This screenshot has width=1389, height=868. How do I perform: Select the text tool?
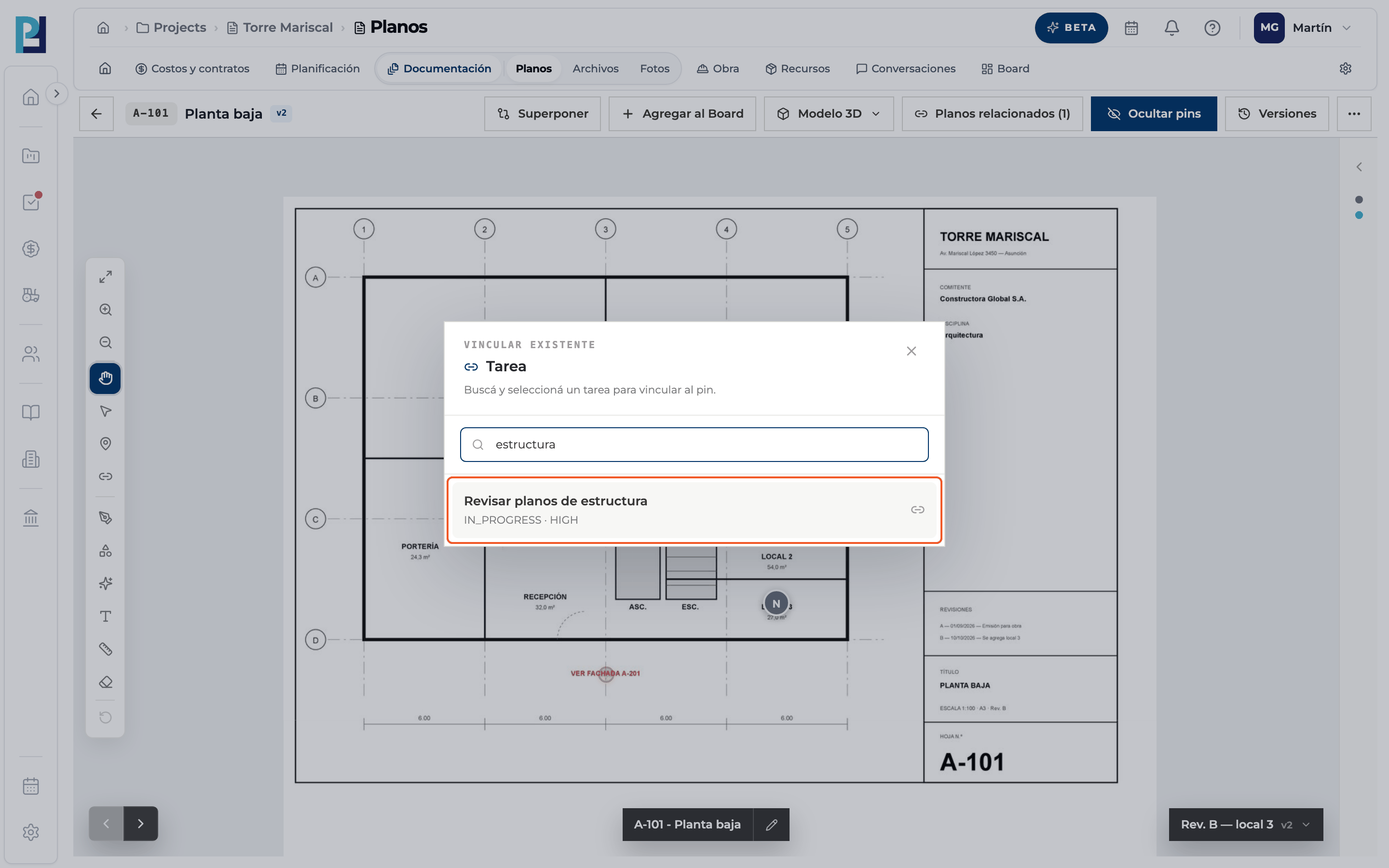point(105,617)
